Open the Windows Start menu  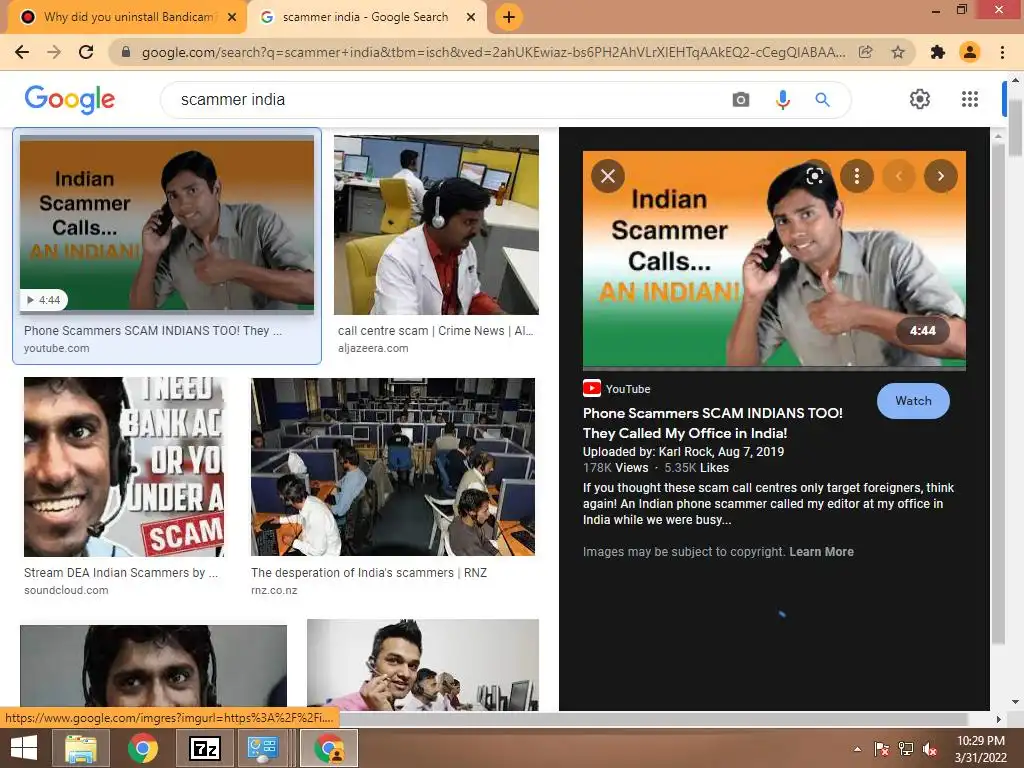click(24, 748)
